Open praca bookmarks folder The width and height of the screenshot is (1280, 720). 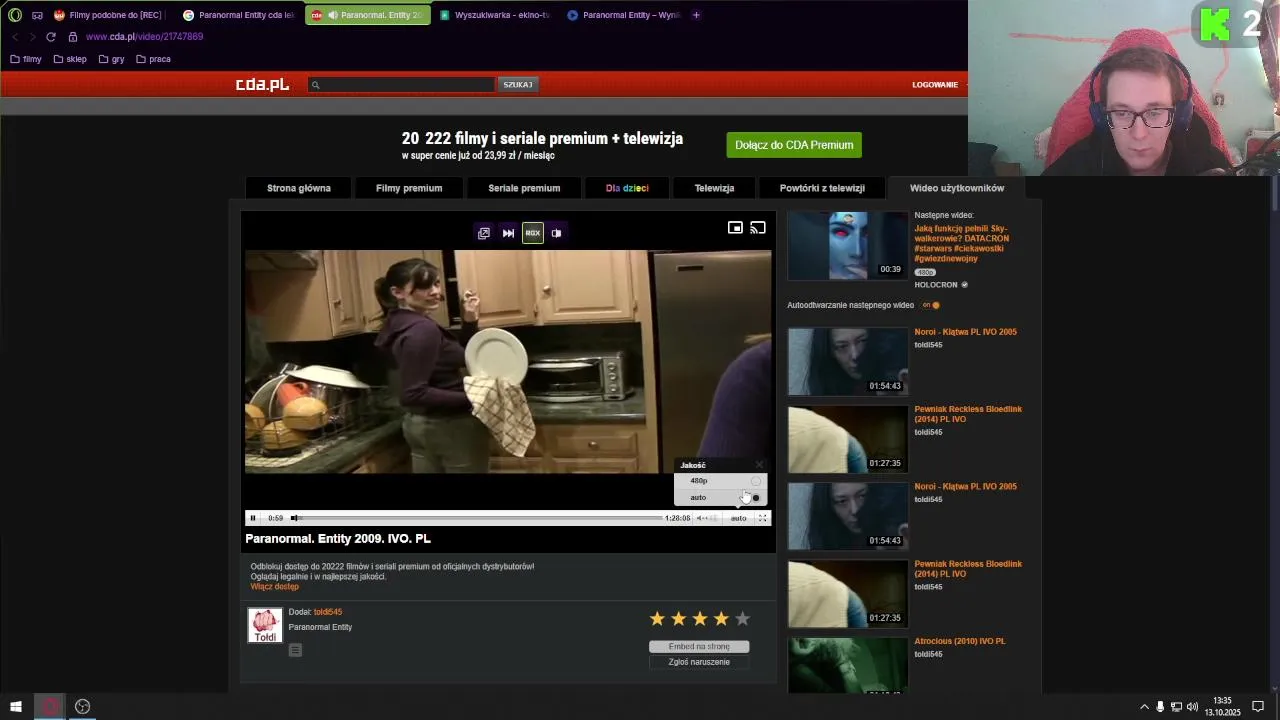point(153,59)
